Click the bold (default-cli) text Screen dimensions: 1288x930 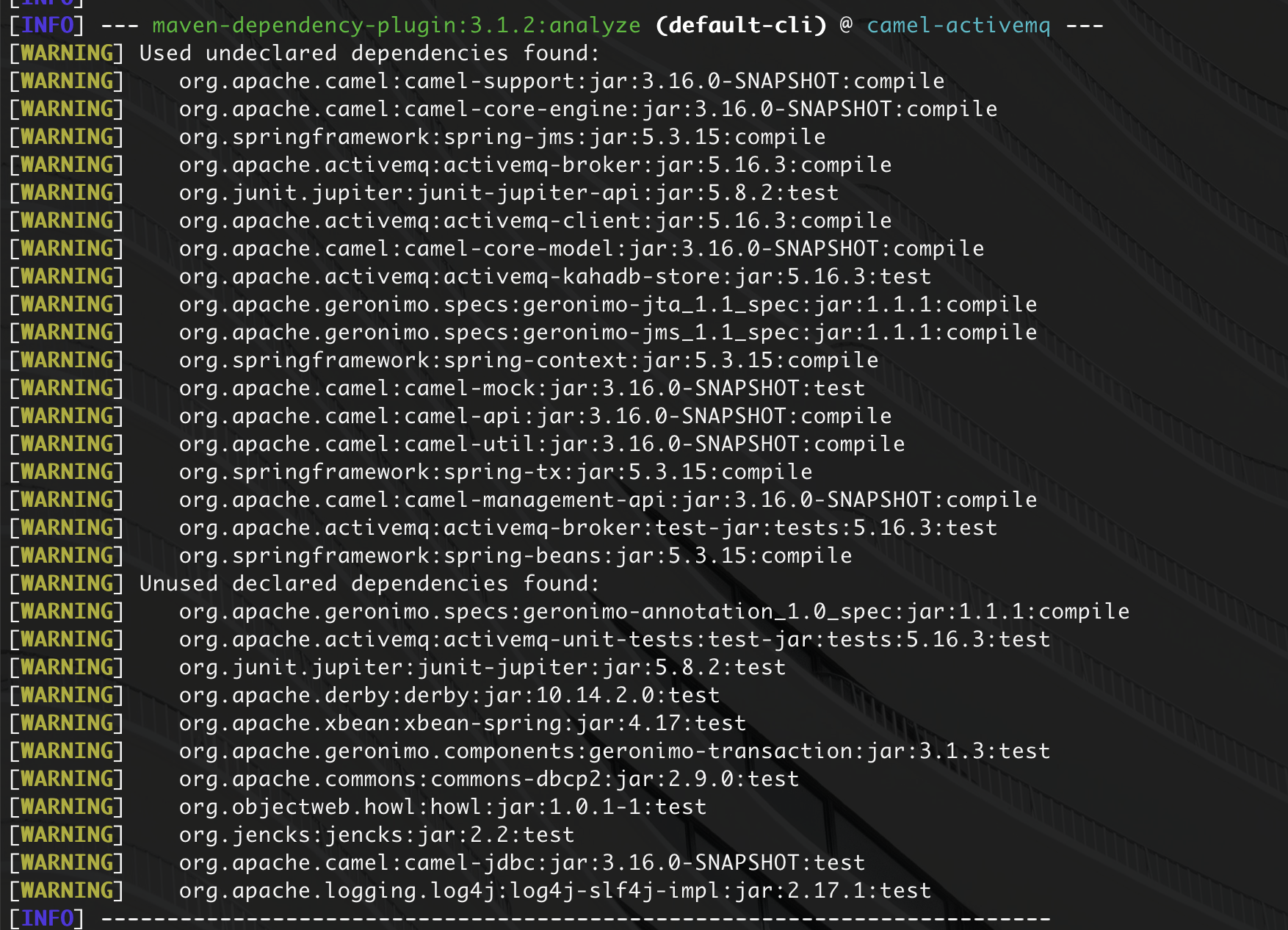(740, 26)
